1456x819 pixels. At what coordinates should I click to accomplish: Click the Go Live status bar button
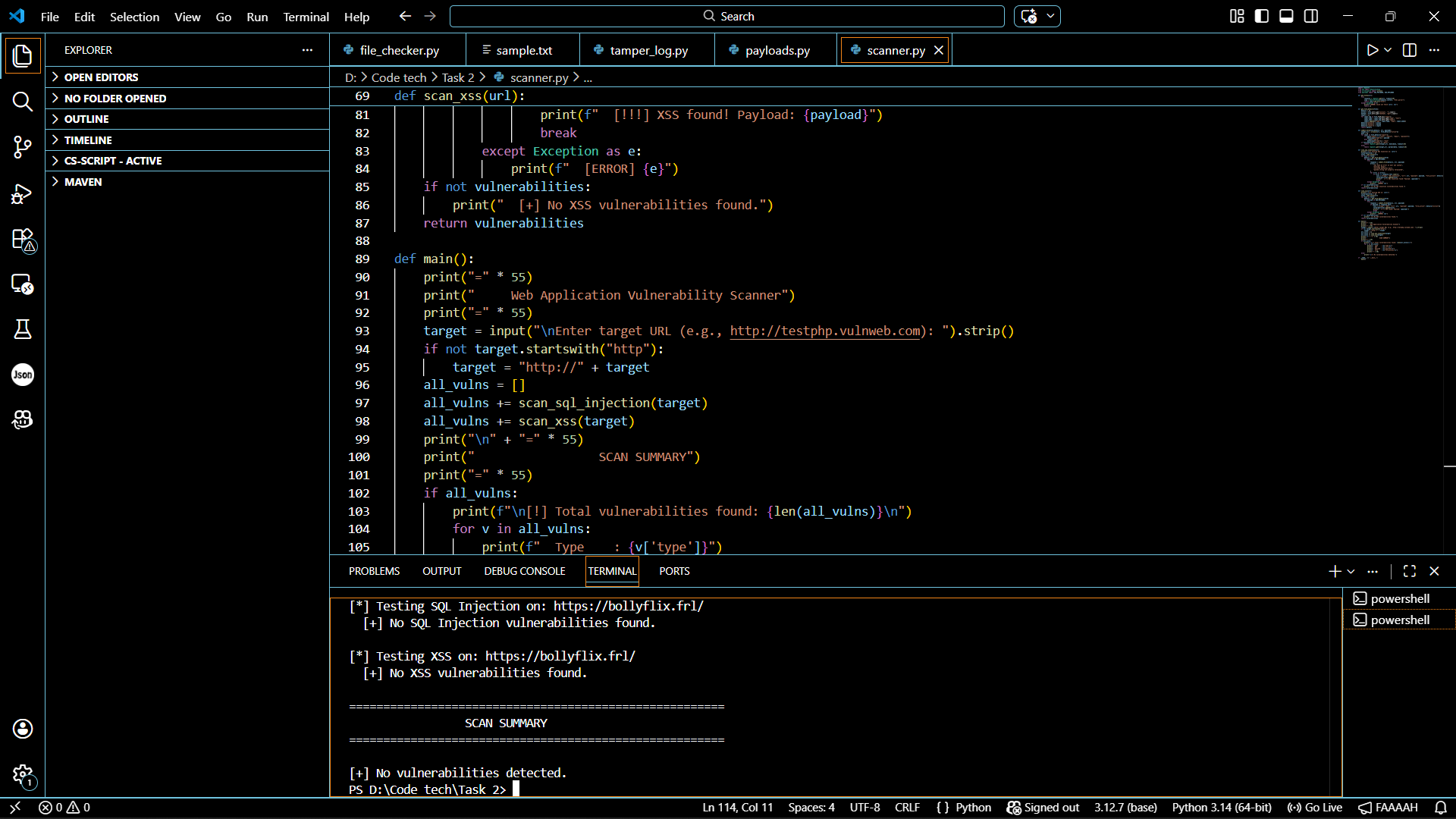pos(1315,808)
